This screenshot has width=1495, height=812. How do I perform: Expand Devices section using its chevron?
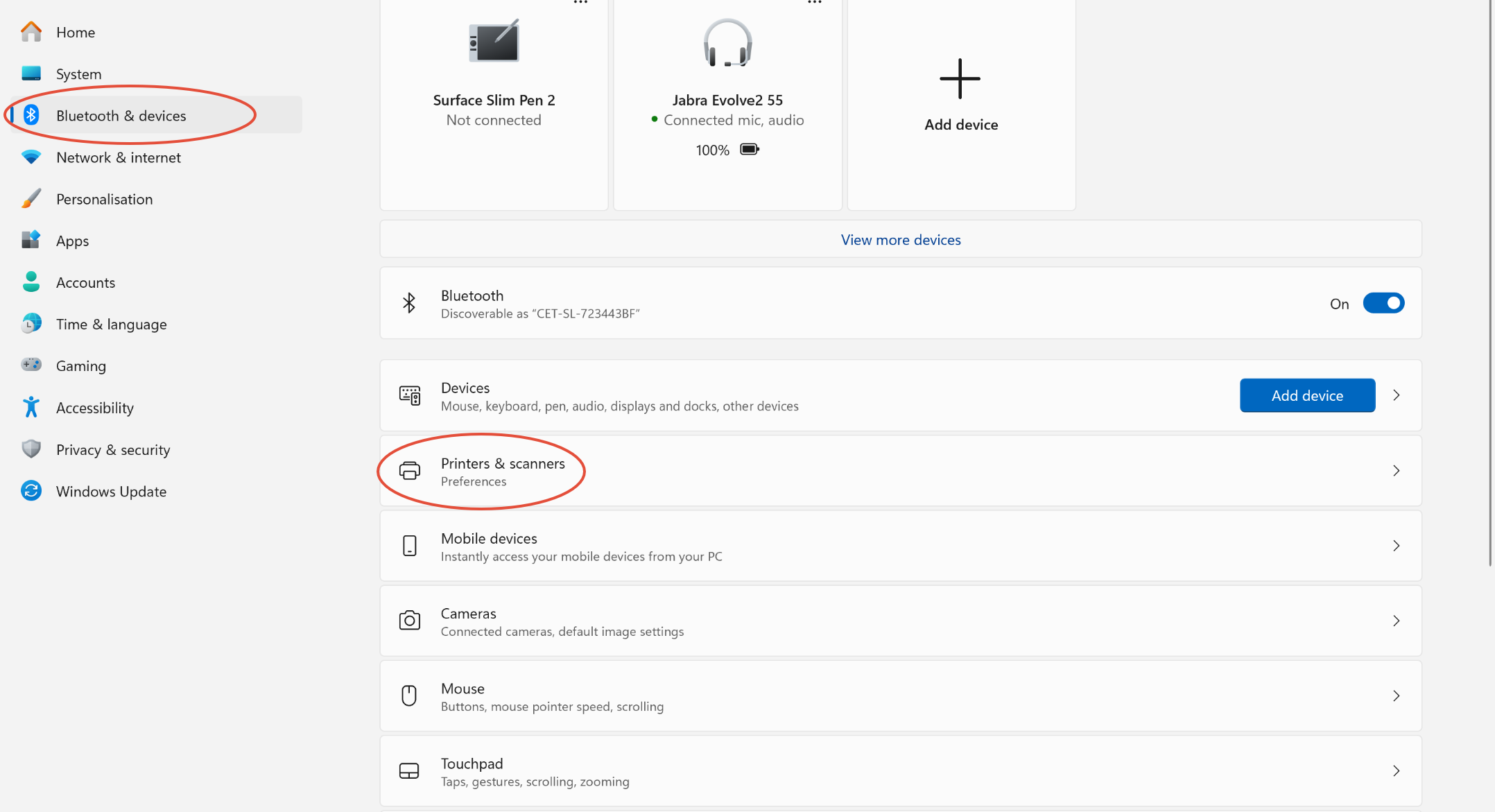(x=1397, y=395)
